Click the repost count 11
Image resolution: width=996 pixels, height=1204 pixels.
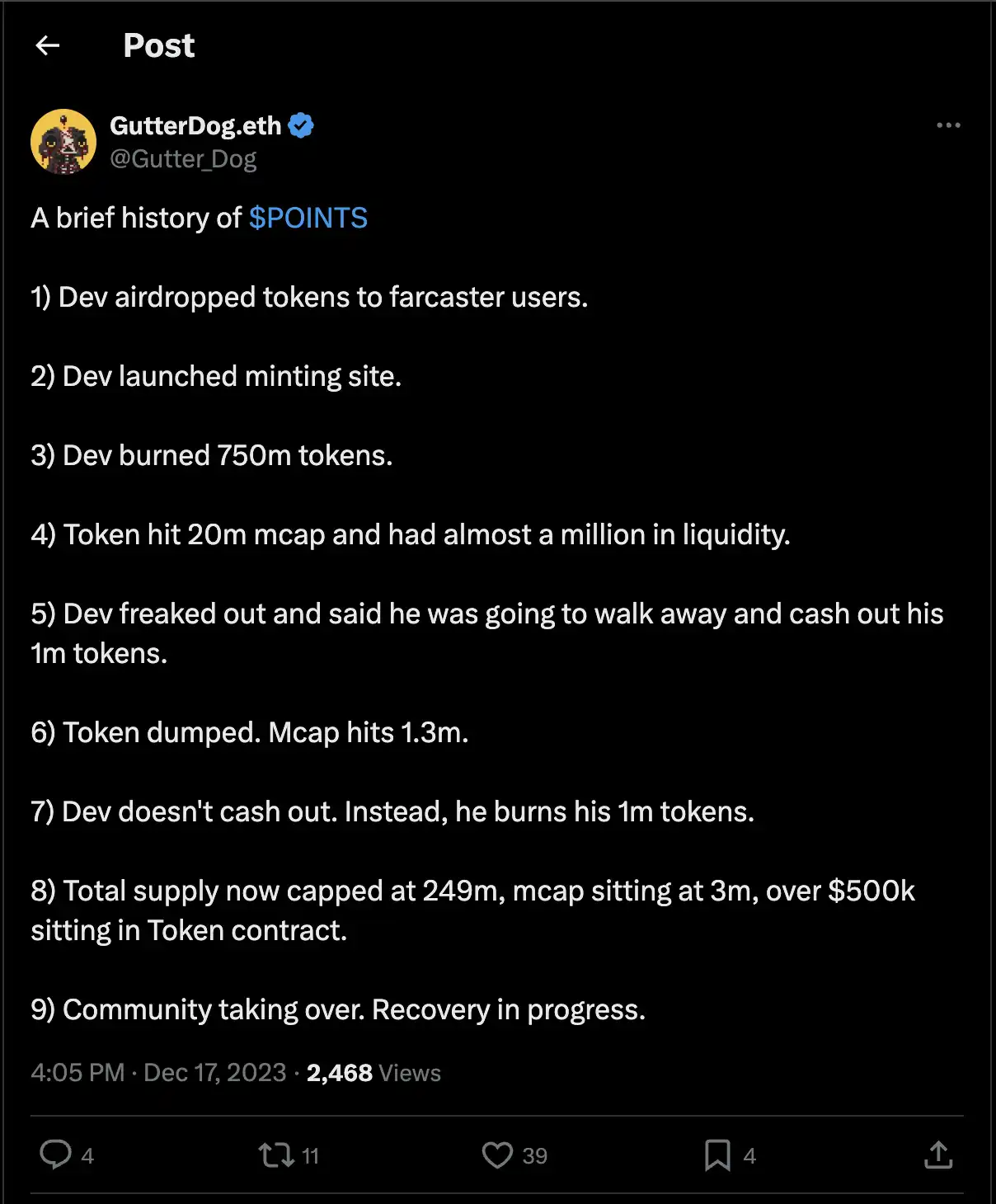[310, 1156]
